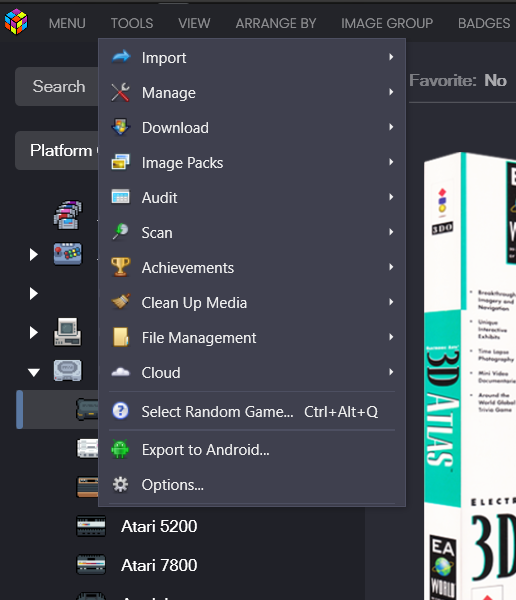Open the Import submenu
The width and height of the screenshot is (516, 600).
252,57
